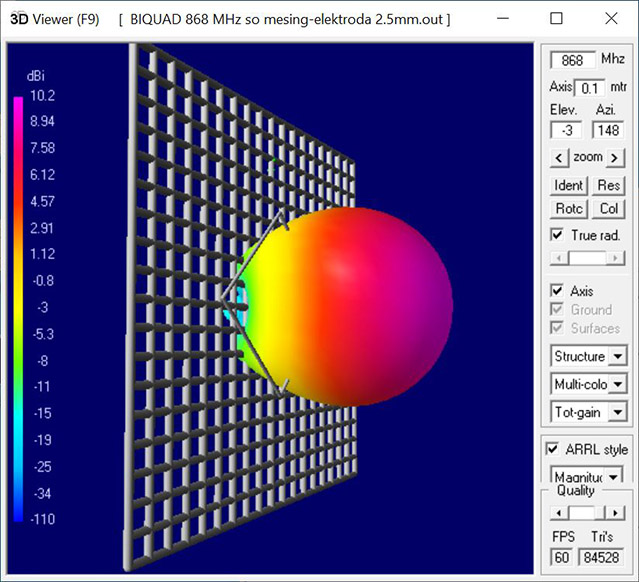Click the Col color button
Screen dimensions: 639x582
[608, 209]
